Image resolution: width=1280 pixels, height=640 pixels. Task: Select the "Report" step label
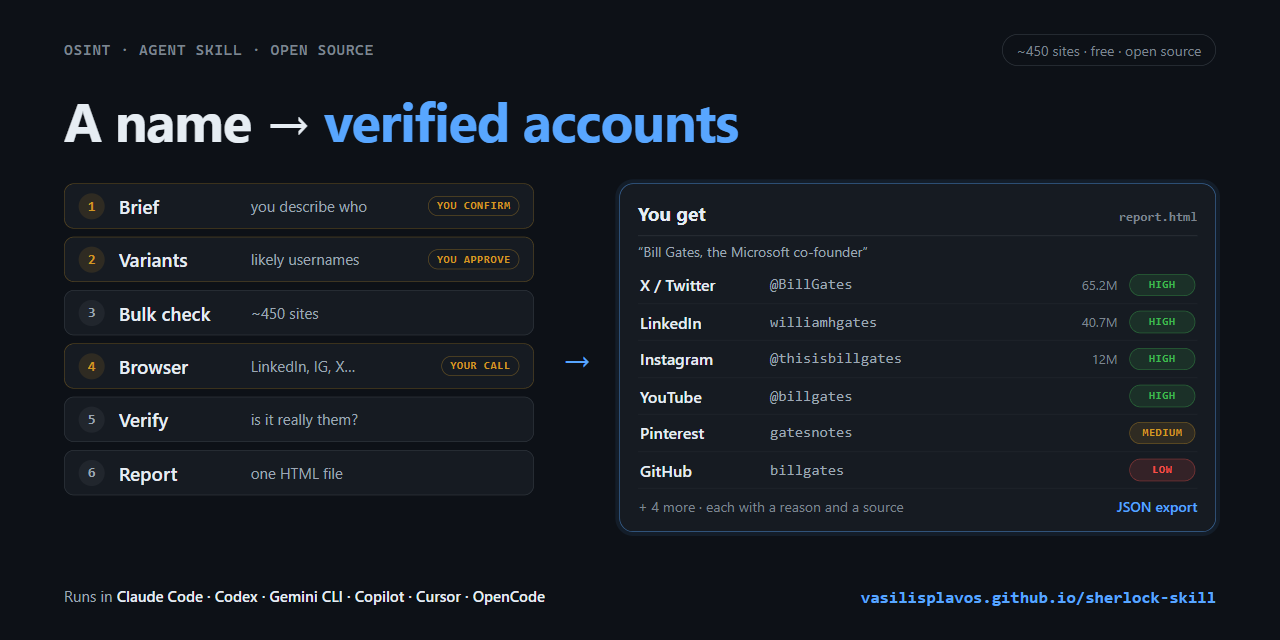pyautogui.click(x=148, y=474)
